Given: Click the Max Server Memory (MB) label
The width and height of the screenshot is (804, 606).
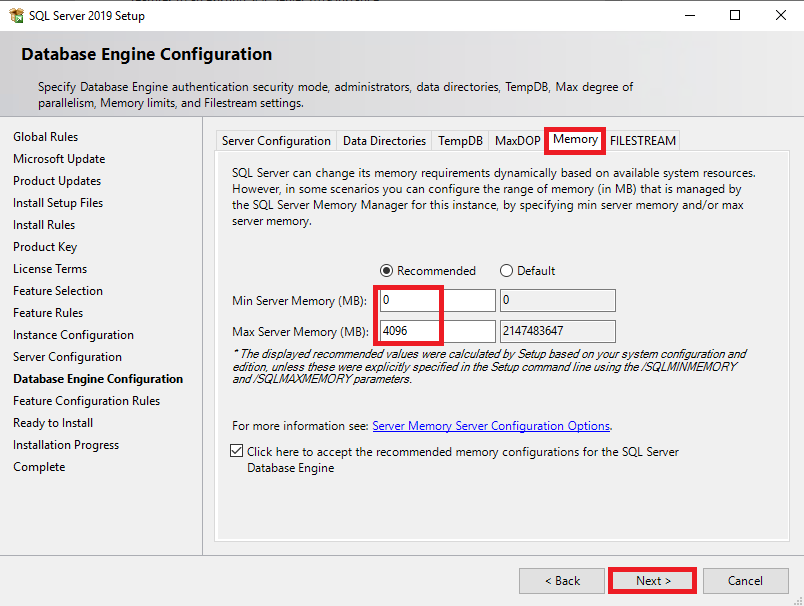Looking at the screenshot, I should pos(300,332).
